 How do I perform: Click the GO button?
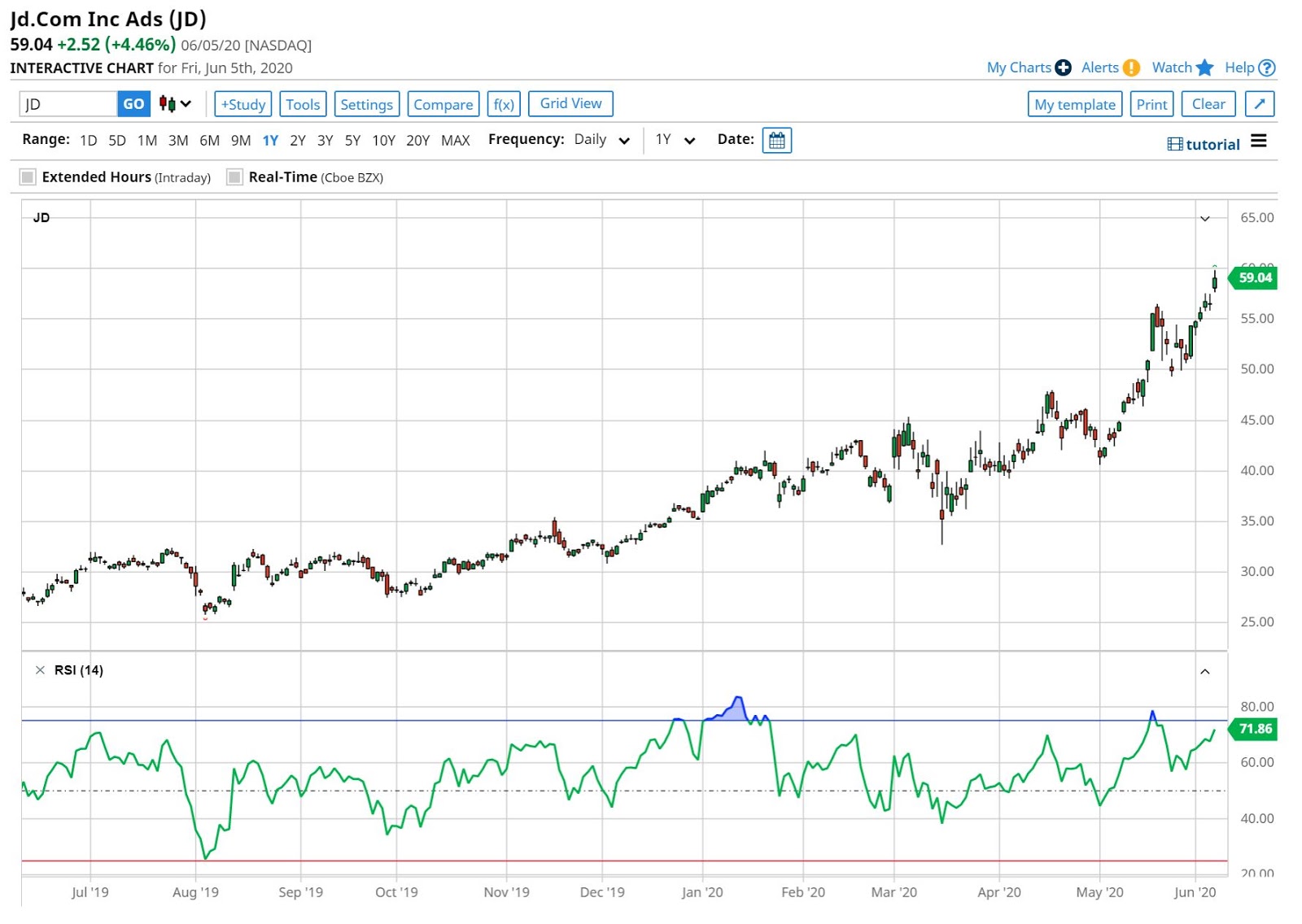coord(133,104)
